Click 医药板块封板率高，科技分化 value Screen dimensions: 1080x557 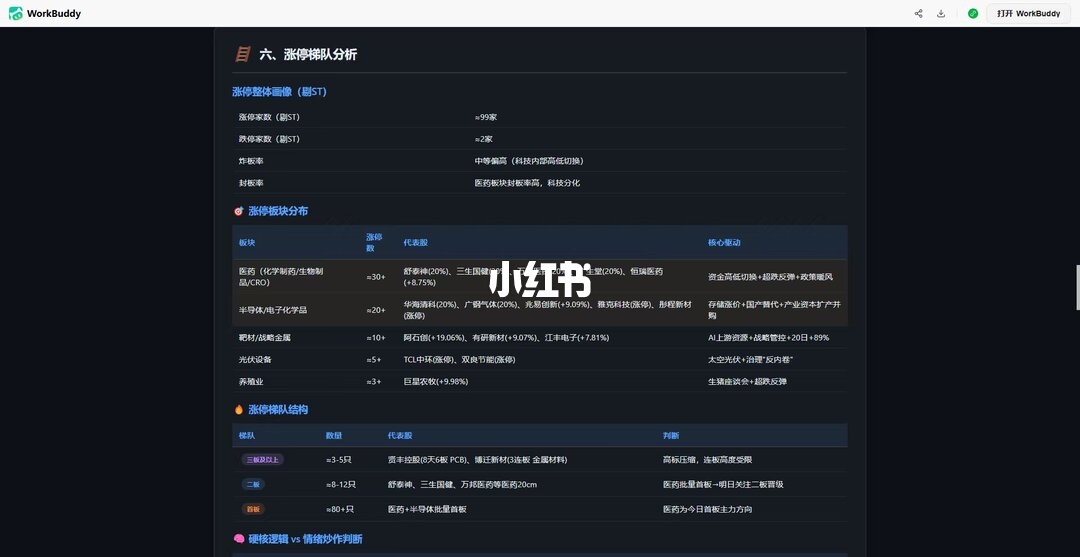click(527, 183)
